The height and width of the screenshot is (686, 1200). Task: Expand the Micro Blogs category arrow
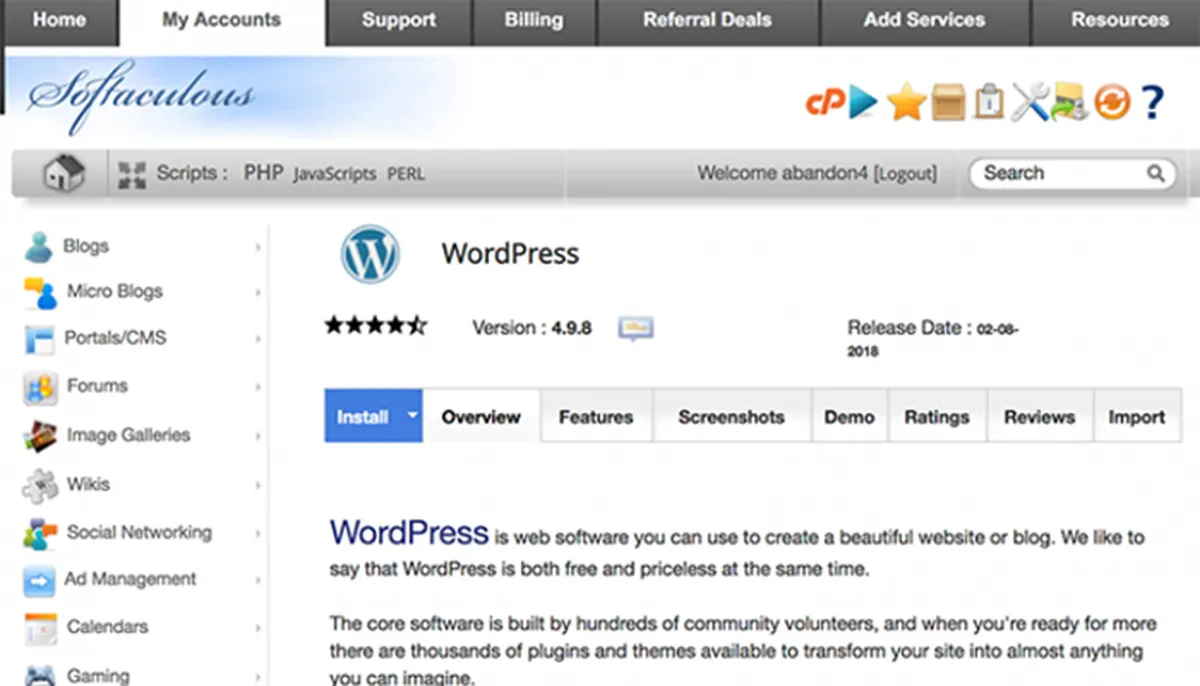tap(258, 293)
